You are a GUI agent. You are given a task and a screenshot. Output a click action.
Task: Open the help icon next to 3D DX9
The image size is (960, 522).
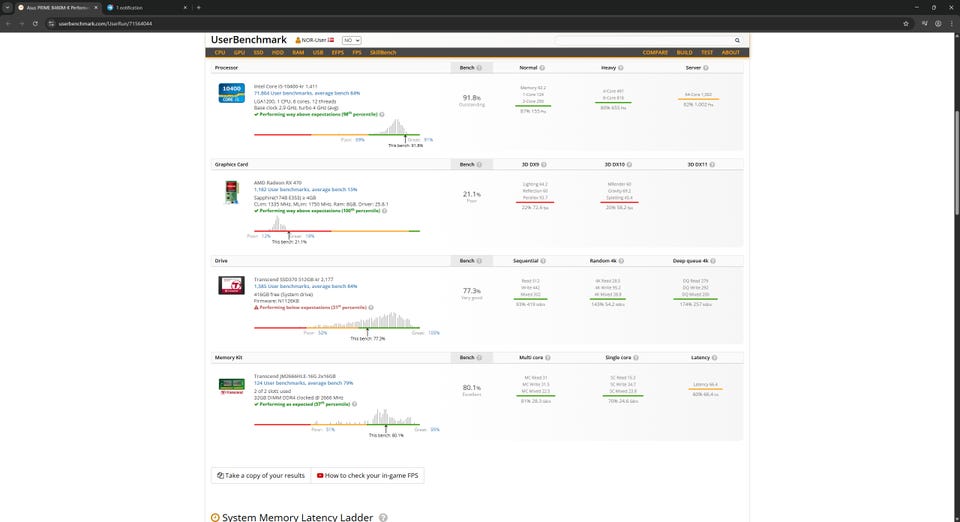(x=544, y=165)
